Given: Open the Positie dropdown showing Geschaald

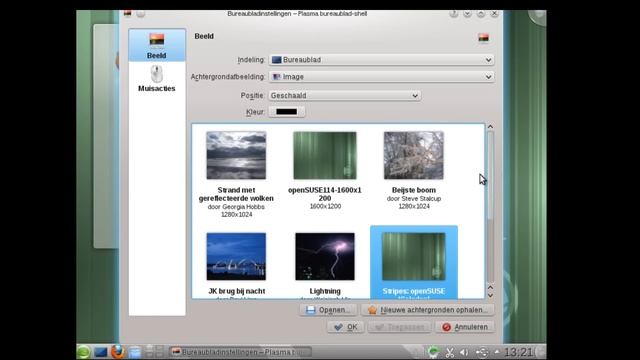Looking at the screenshot, I should pos(344,96).
